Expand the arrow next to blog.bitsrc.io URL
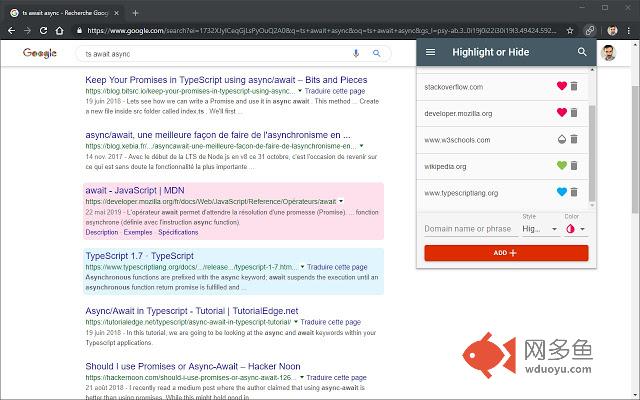 click(x=300, y=91)
